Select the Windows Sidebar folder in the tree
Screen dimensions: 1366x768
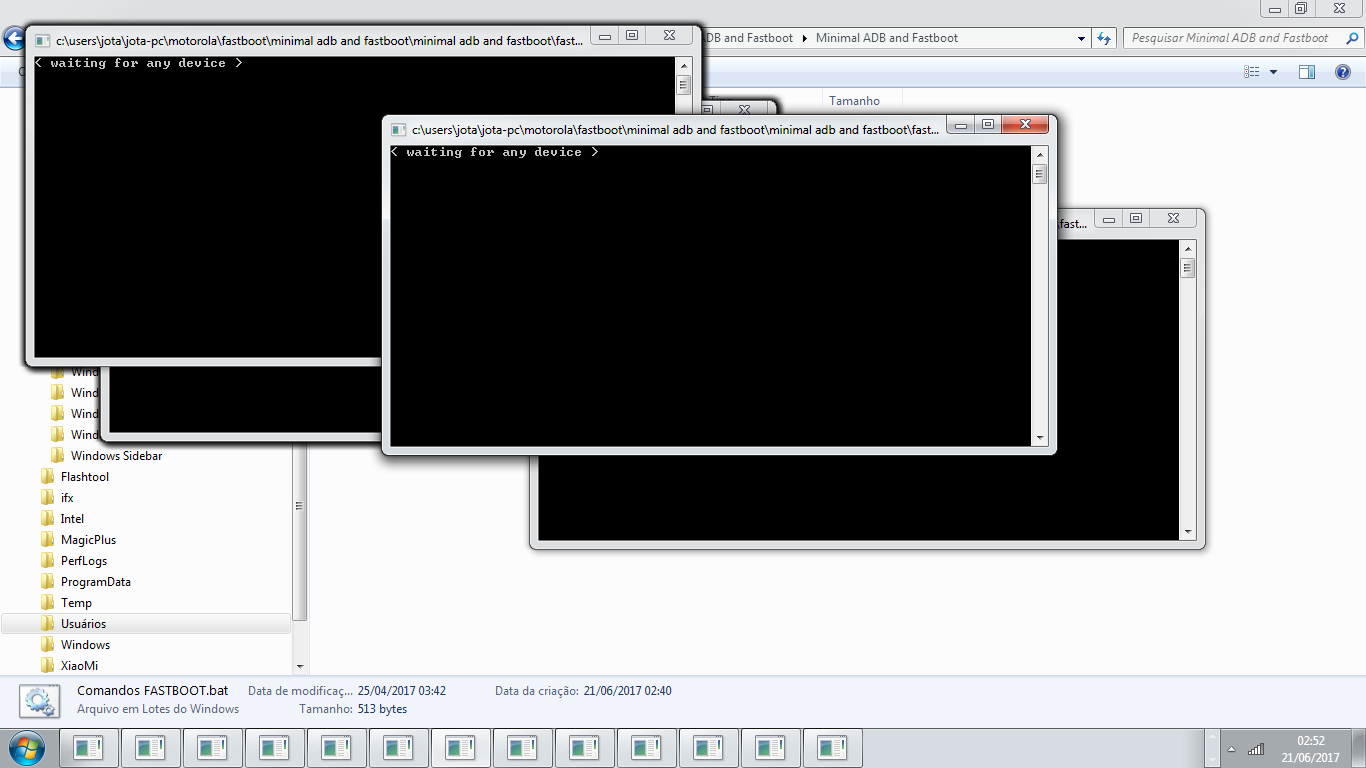(116, 456)
